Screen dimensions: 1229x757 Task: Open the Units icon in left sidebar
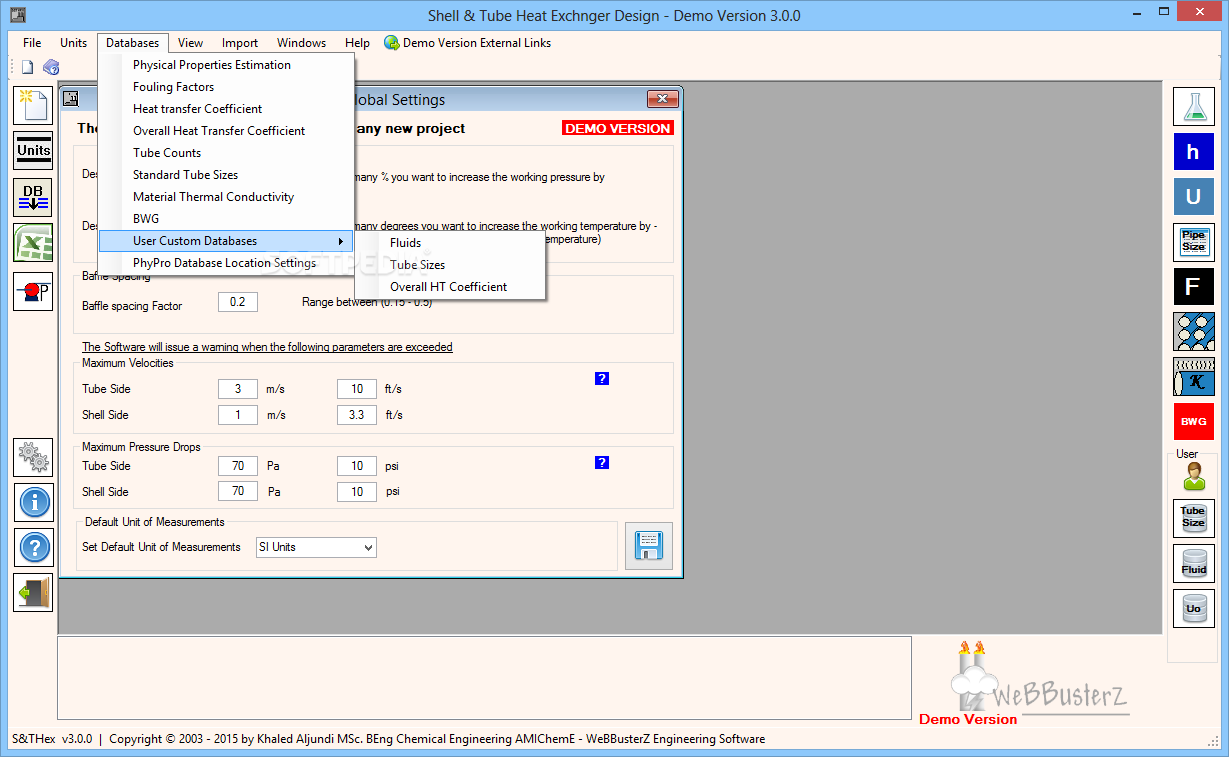(x=33, y=151)
